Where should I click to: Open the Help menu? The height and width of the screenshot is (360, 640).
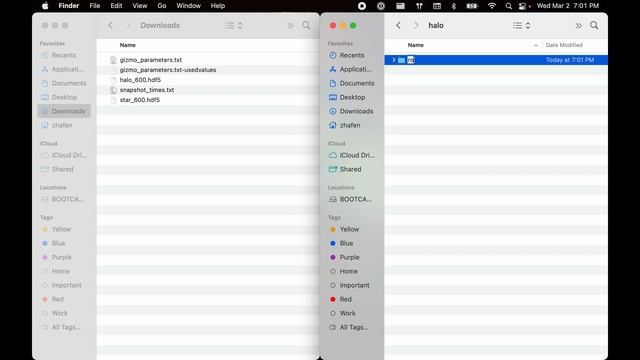pyautogui.click(x=218, y=6)
